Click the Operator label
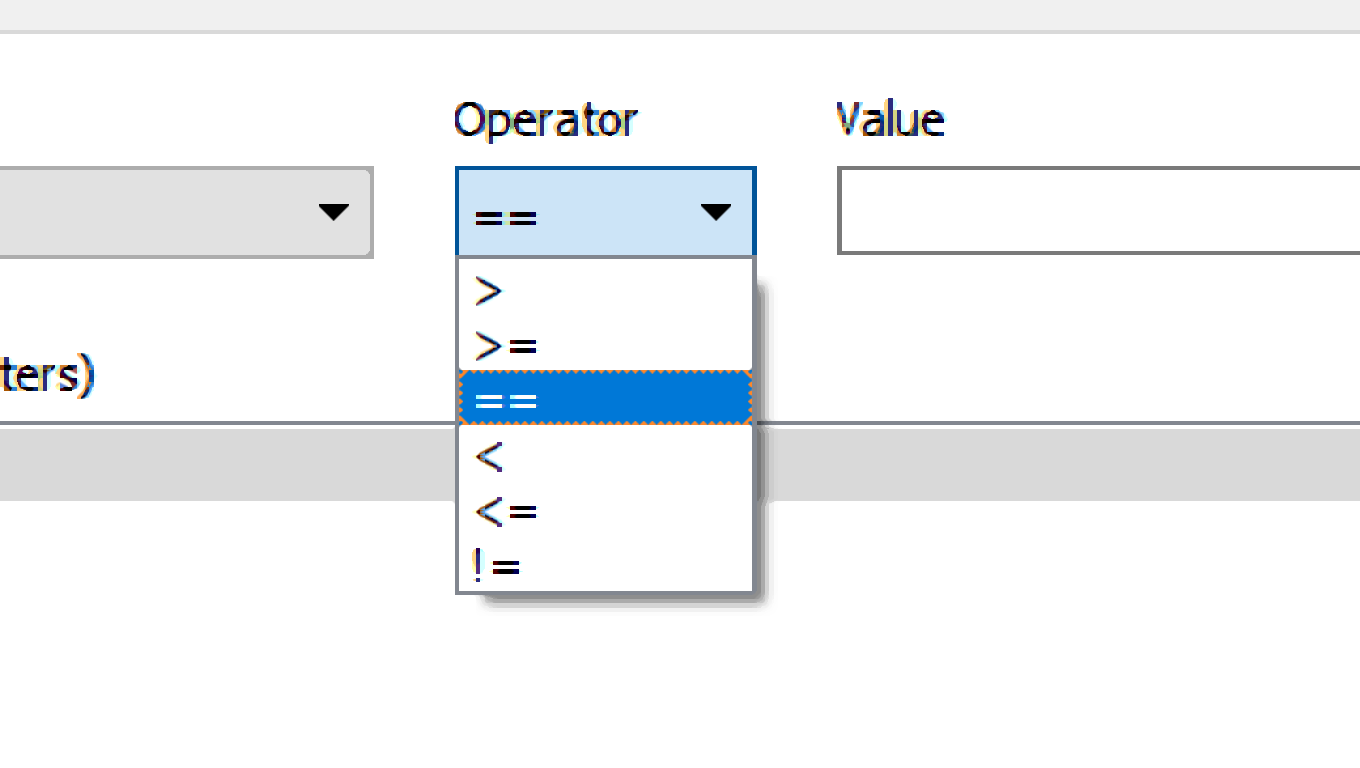This screenshot has width=1360, height=768. pyautogui.click(x=545, y=120)
